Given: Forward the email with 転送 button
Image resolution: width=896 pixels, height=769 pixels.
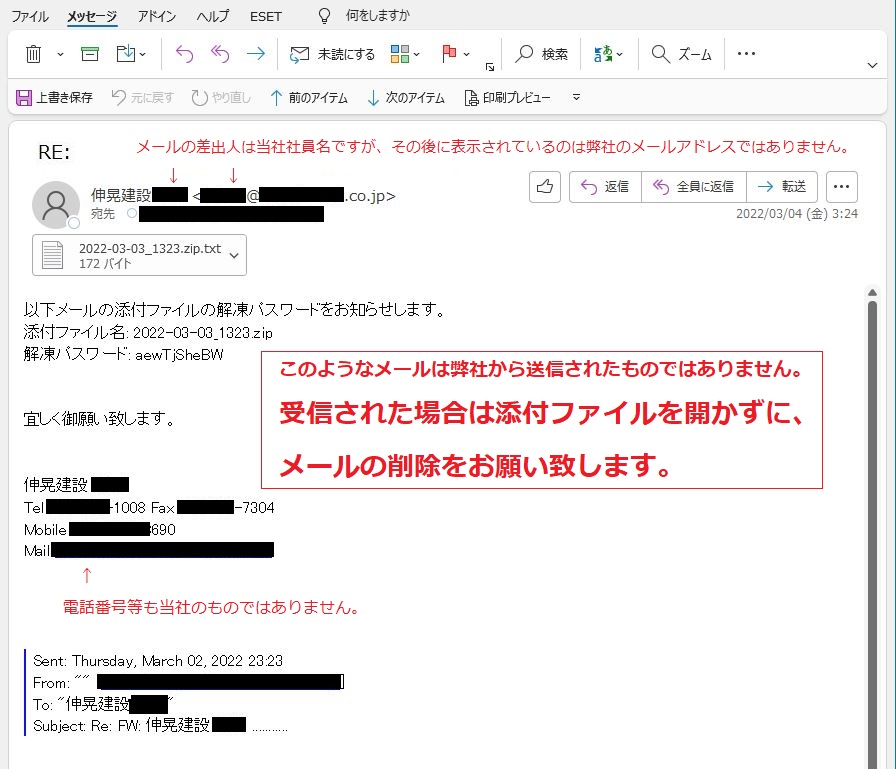Looking at the screenshot, I should (783, 187).
